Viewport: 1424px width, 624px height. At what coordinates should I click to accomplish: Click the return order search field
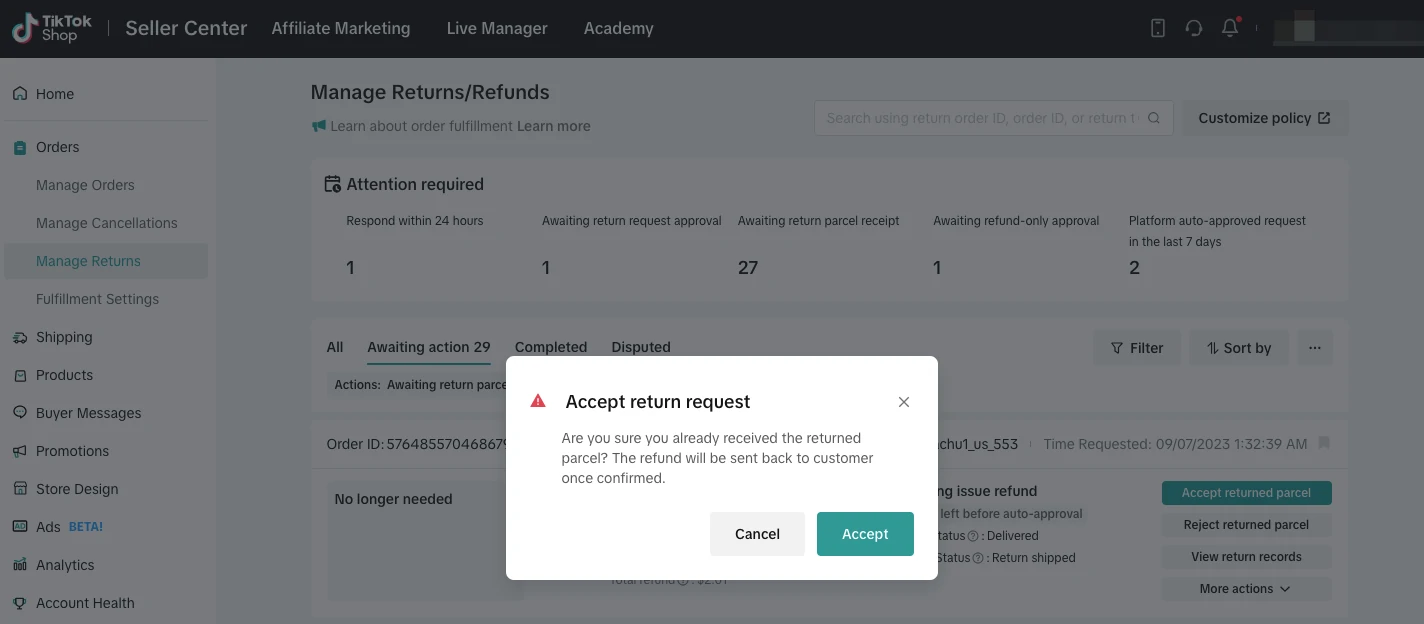click(980, 118)
